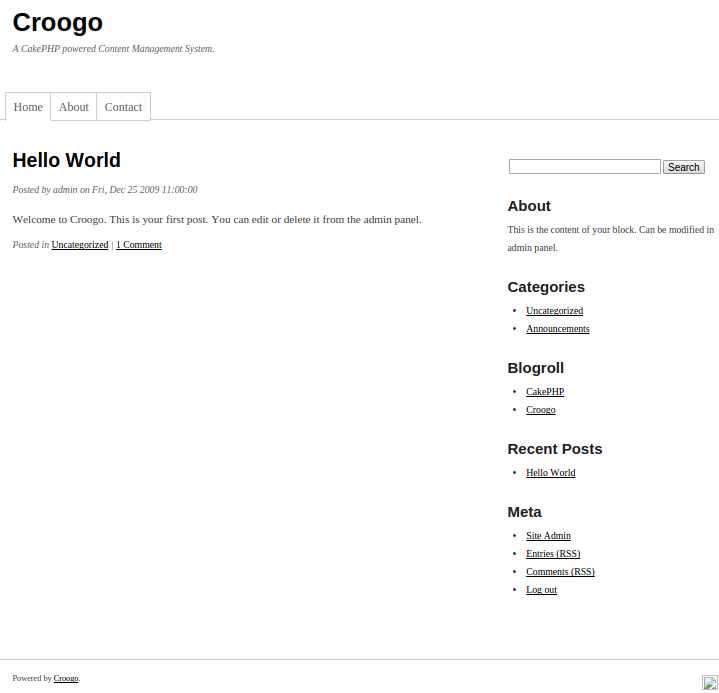Screen dimensions: 719x693
Task: Click the Meta sidebar heading
Action: [x=525, y=512]
